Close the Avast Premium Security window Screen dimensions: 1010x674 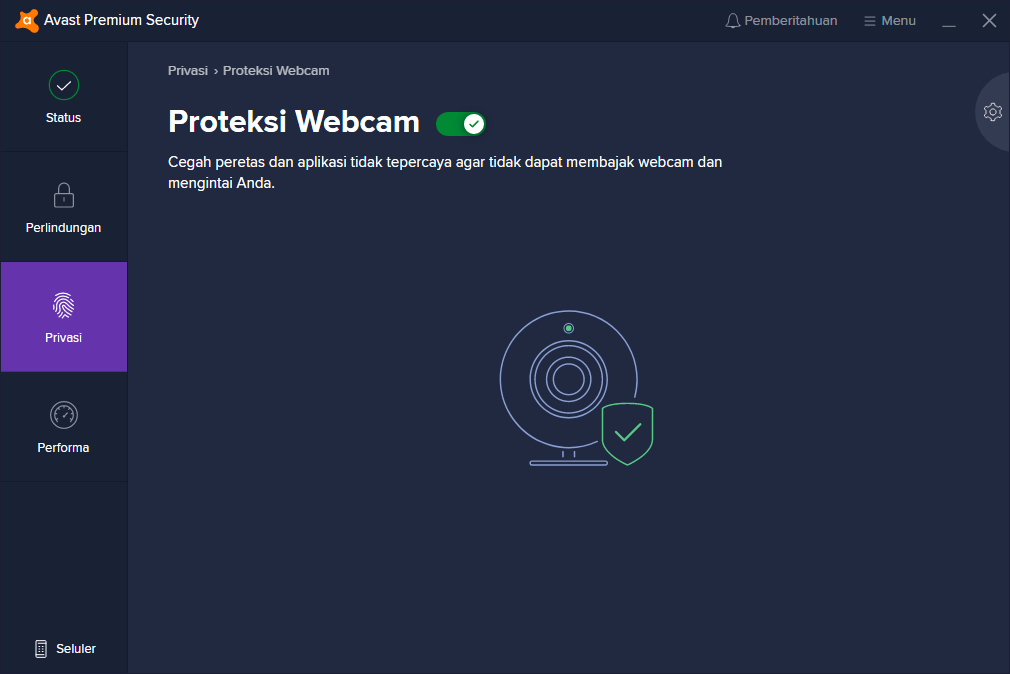pos(989,21)
